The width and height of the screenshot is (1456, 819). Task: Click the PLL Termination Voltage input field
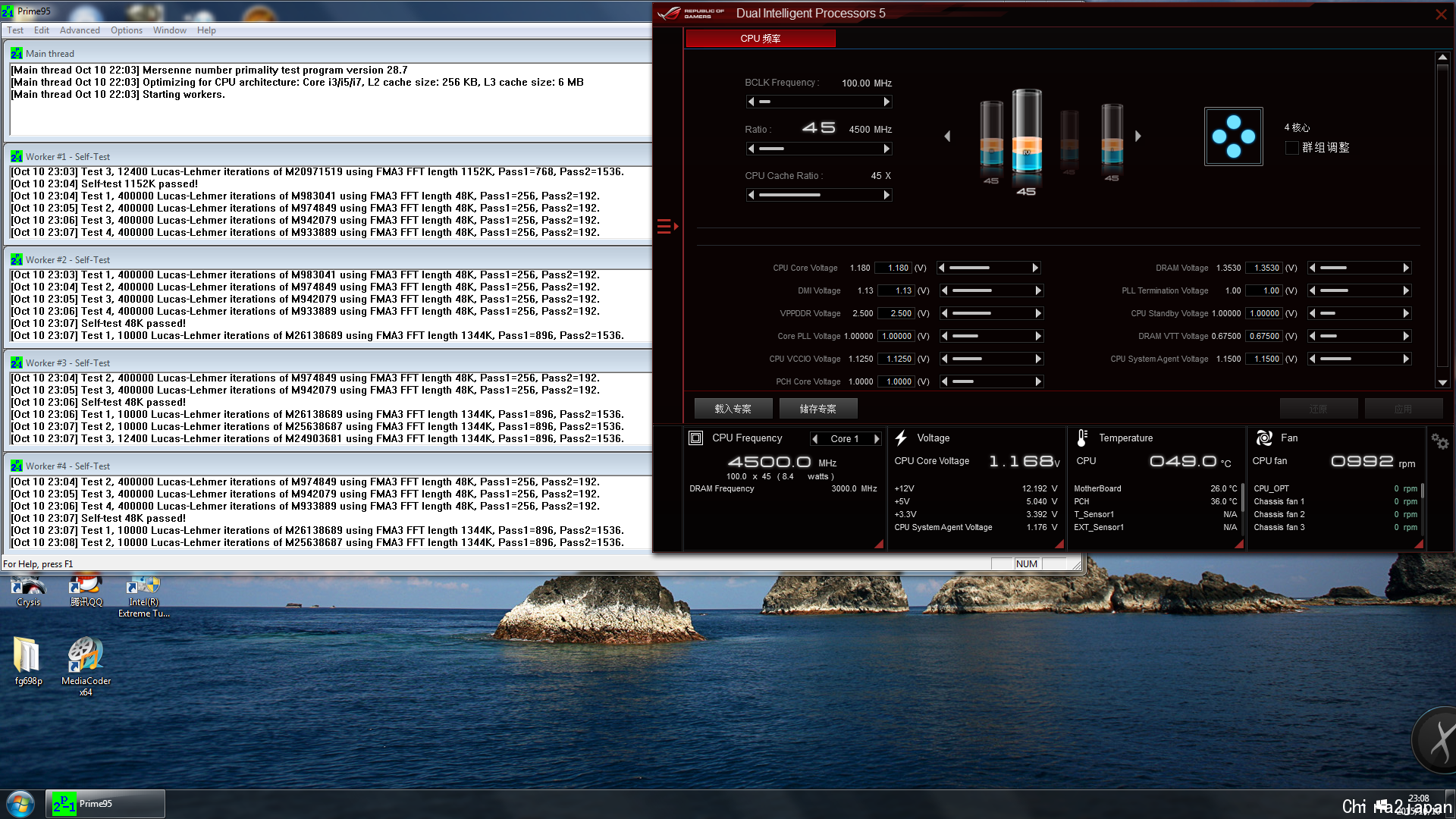pos(1264,290)
